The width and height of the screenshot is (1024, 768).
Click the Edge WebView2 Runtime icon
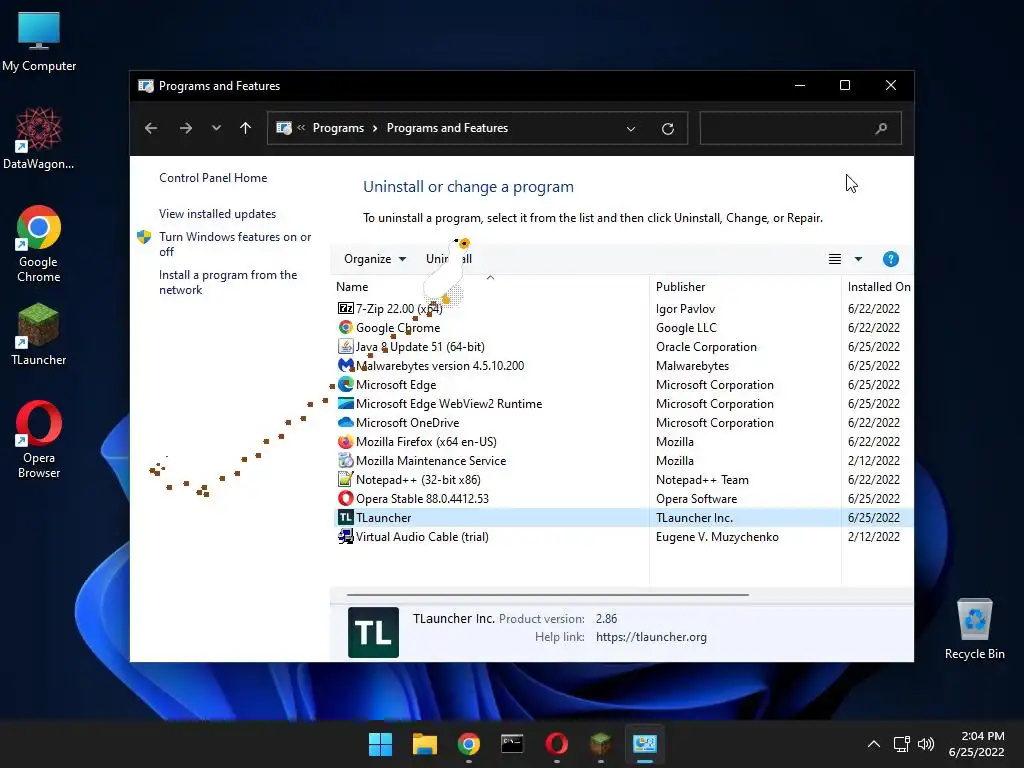click(x=345, y=403)
